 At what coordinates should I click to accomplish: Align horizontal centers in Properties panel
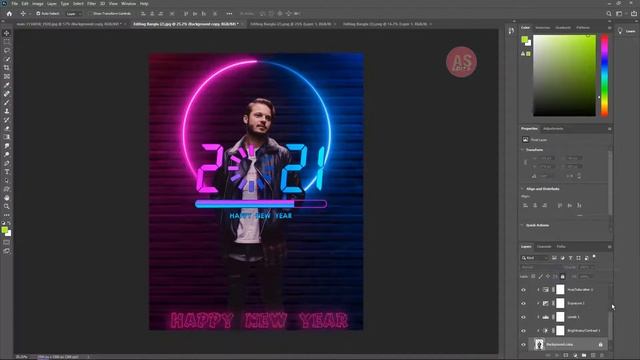535,205
